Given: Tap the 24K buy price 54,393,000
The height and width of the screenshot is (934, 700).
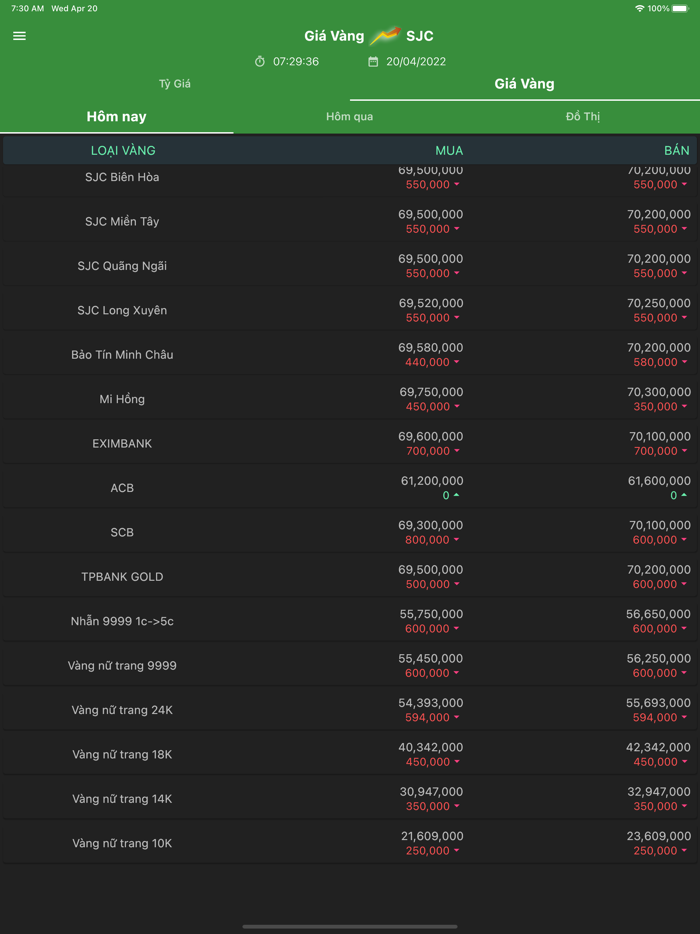Looking at the screenshot, I should 431,703.
